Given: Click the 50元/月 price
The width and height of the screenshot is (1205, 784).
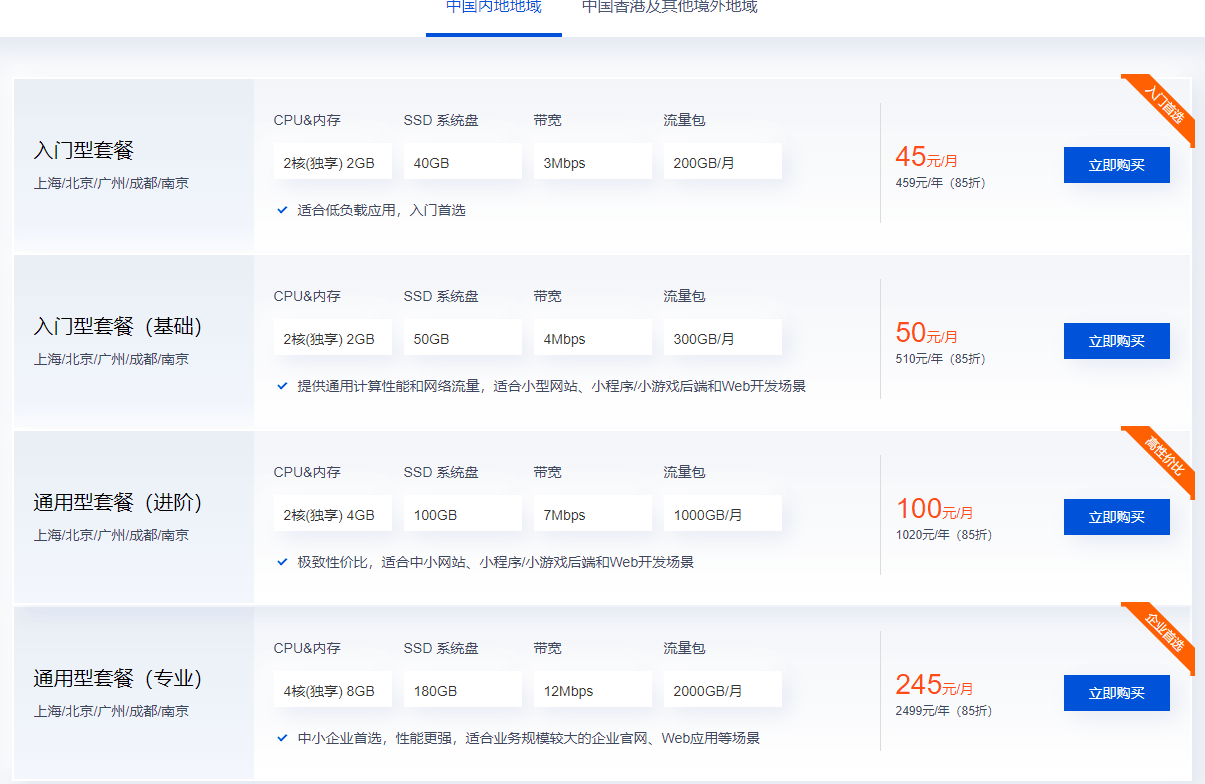Looking at the screenshot, I should pos(927,333).
